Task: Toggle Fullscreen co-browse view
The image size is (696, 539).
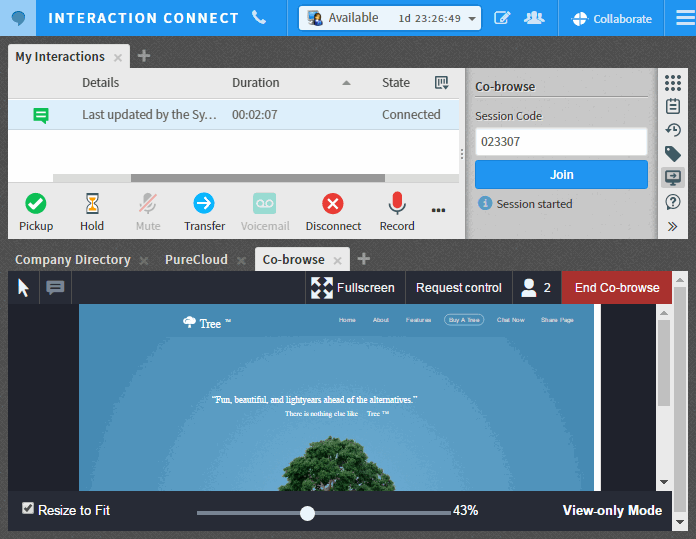Action: pos(353,288)
